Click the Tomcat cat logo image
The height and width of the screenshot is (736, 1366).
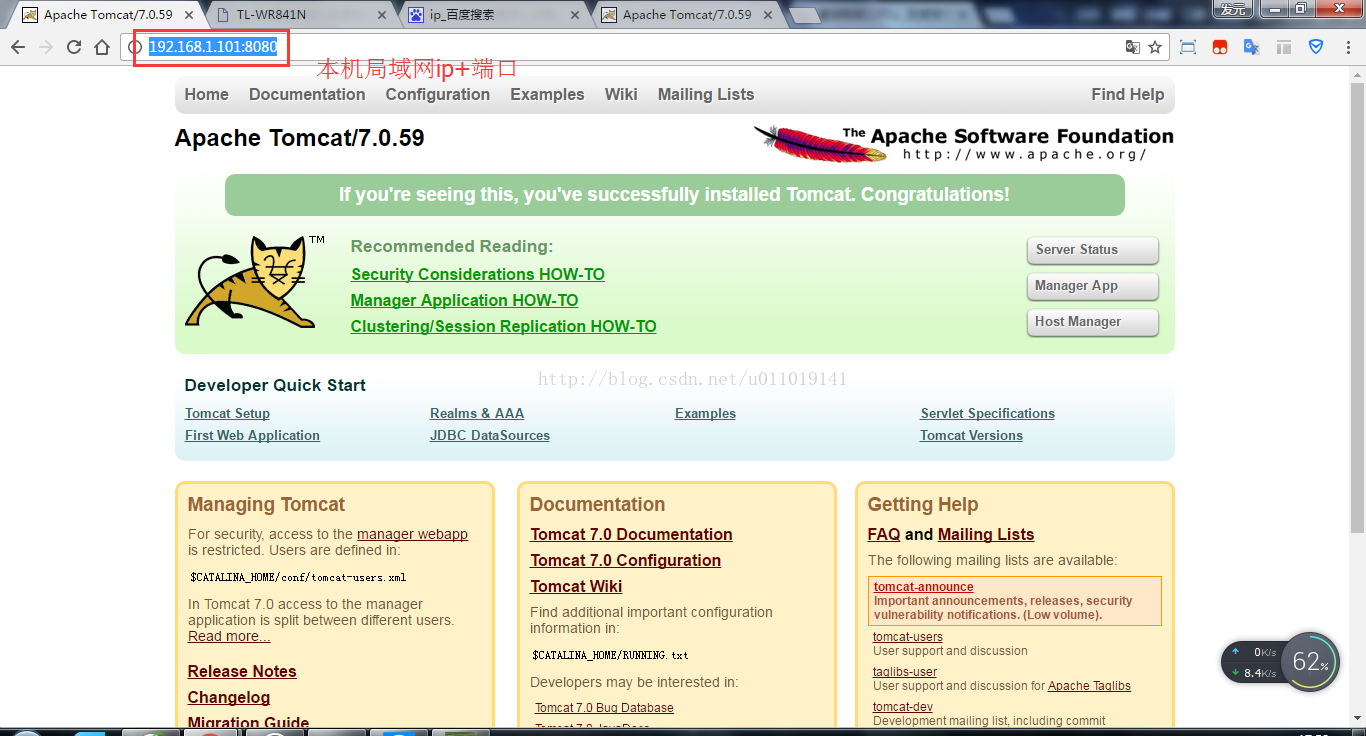255,281
